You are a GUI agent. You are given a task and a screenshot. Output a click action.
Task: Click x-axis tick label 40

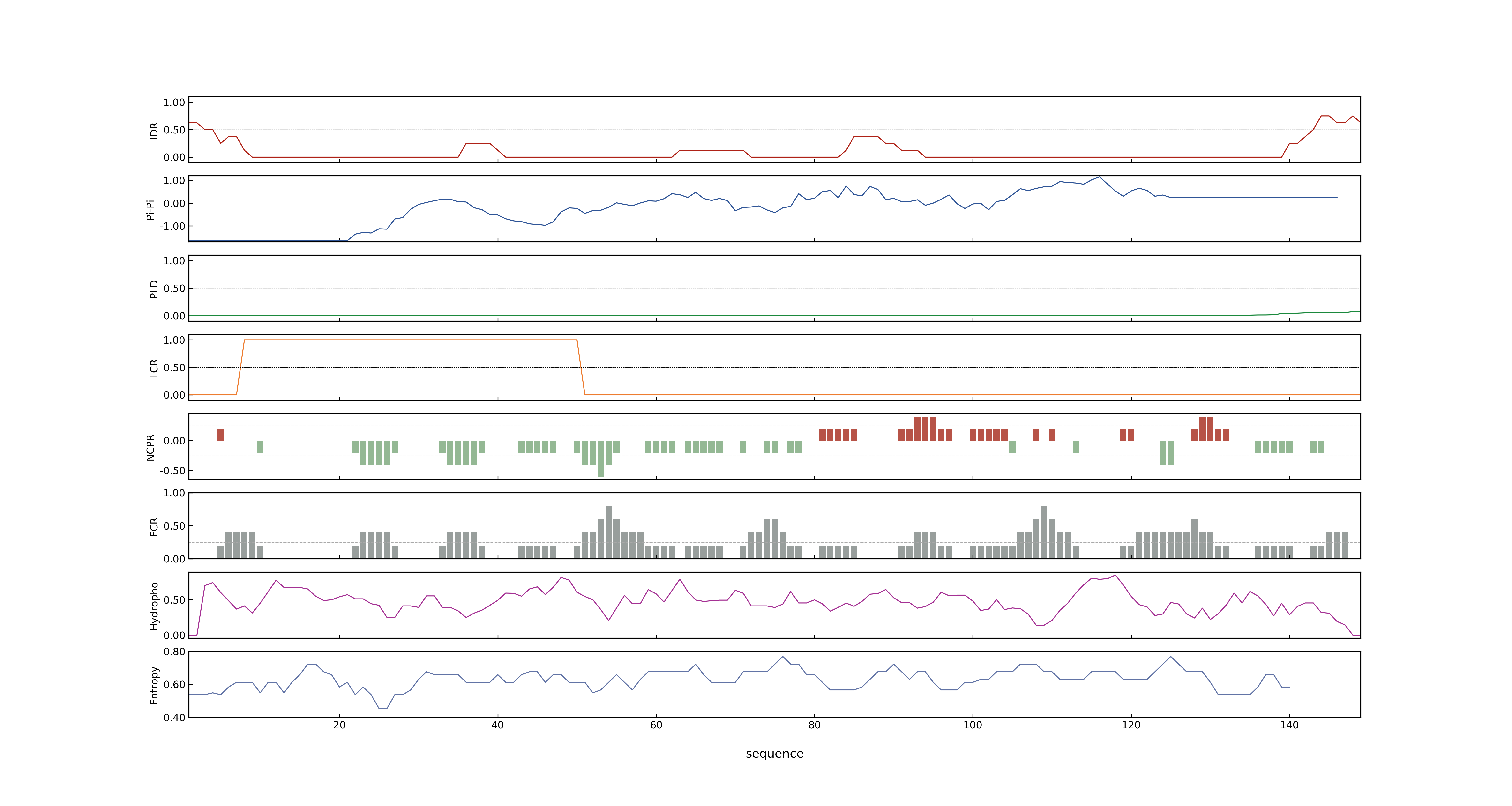(497, 725)
